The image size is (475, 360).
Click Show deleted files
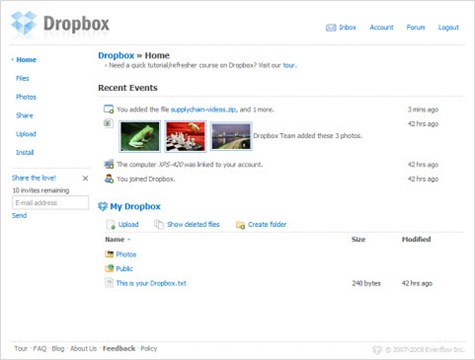tap(193, 224)
